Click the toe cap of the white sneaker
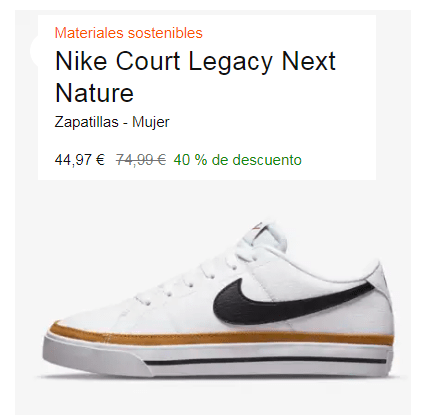437x415 pixels. click(x=83, y=317)
